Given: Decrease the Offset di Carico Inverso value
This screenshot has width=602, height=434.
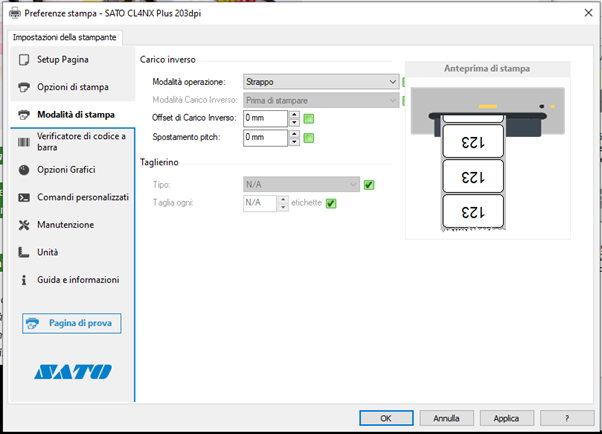Looking at the screenshot, I should tap(294, 123).
